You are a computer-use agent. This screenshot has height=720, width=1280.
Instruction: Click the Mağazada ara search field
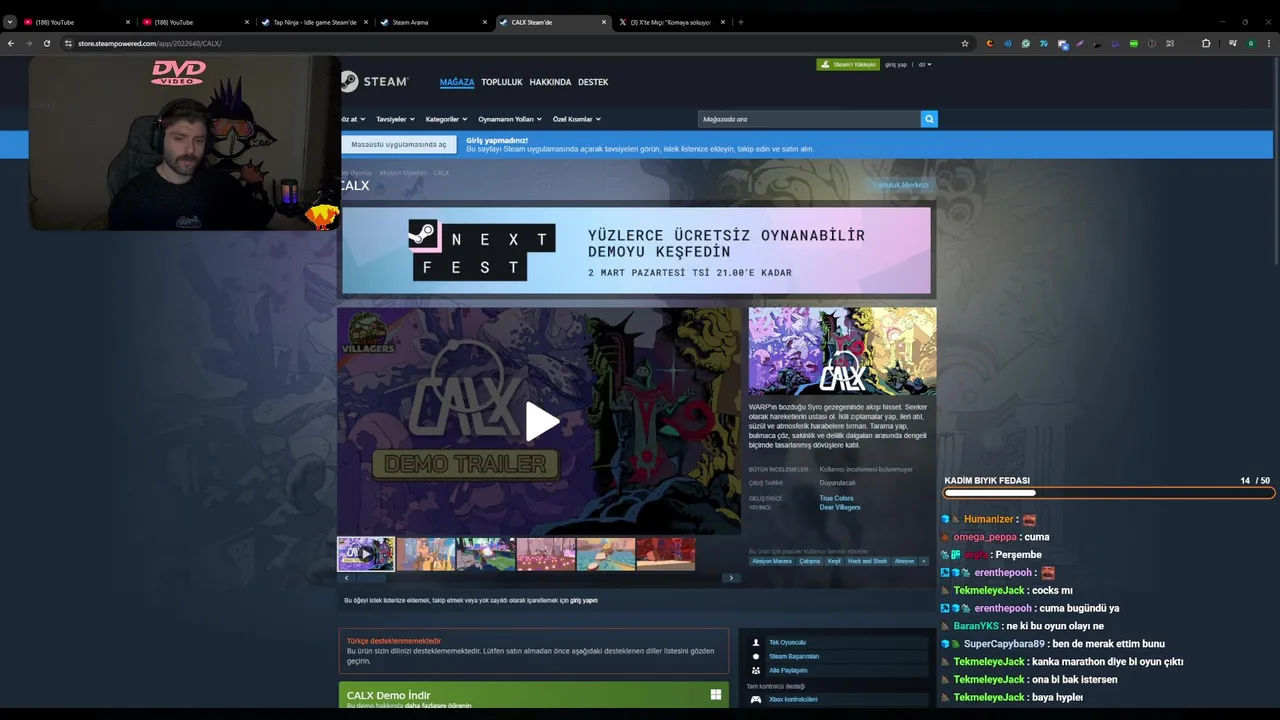click(809, 119)
